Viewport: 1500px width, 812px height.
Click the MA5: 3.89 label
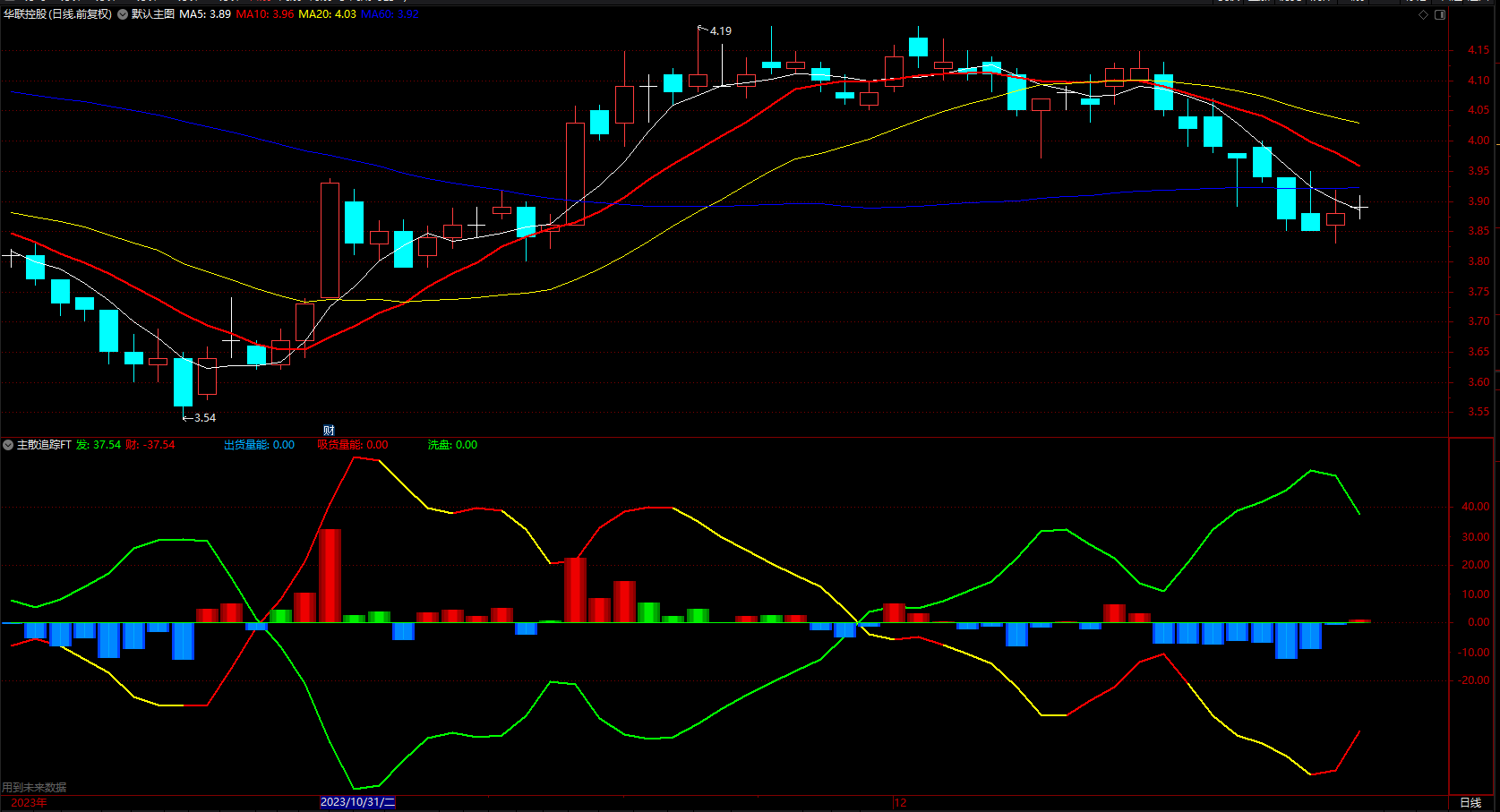[205, 14]
